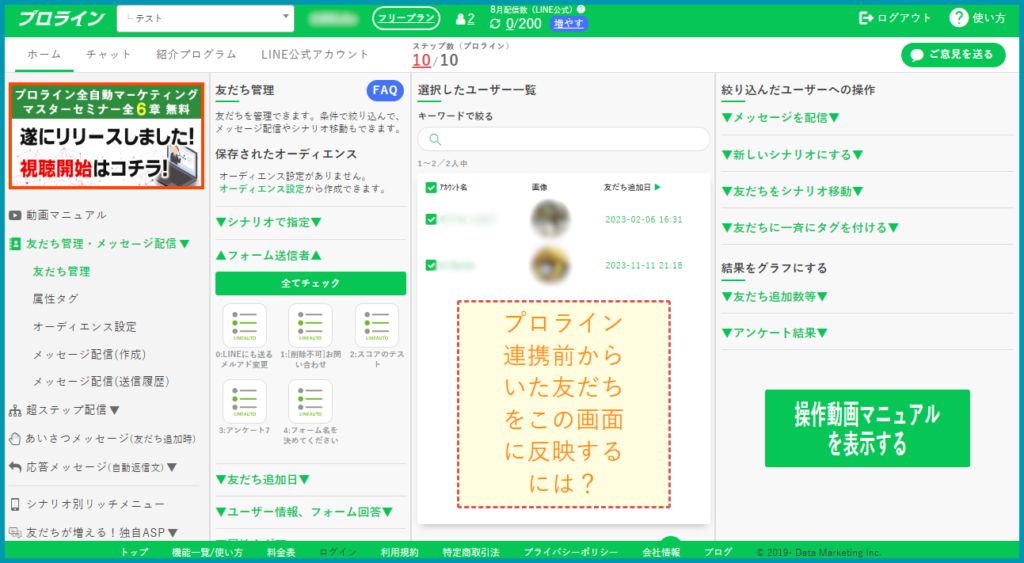The image size is (1024, 563).
Task: Click the hierarchy icon beside 超ステップ配信
Action: [x=15, y=411]
